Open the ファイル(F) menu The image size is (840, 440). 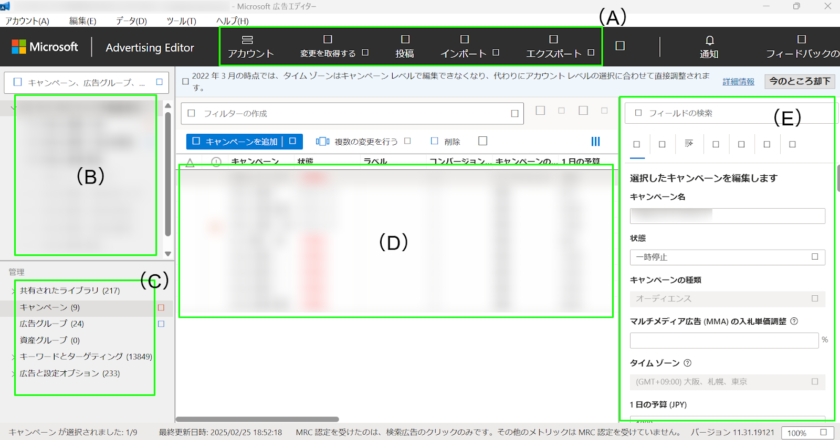pos(28,21)
